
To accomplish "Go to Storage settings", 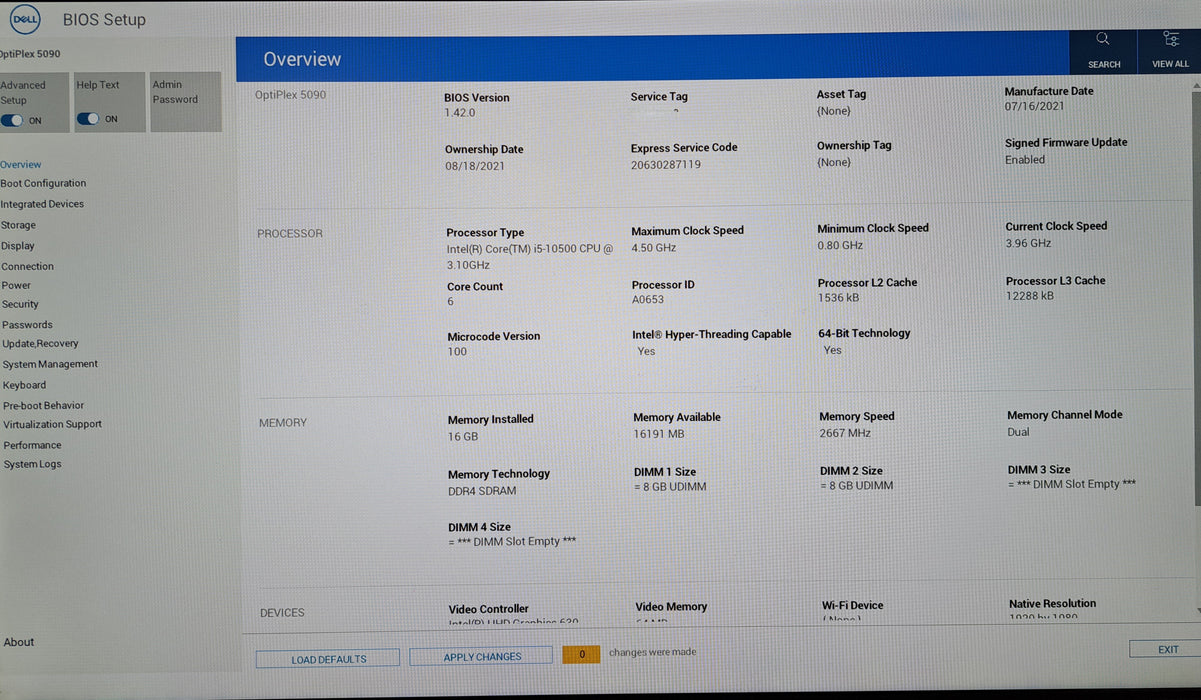I will pyautogui.click(x=18, y=226).
